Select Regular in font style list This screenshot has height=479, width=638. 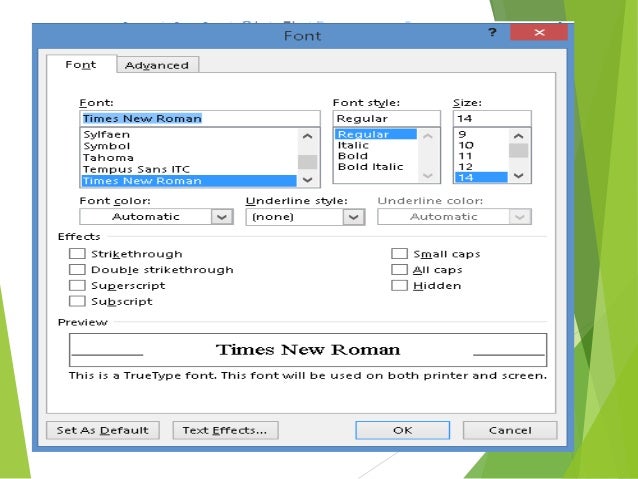tap(376, 134)
